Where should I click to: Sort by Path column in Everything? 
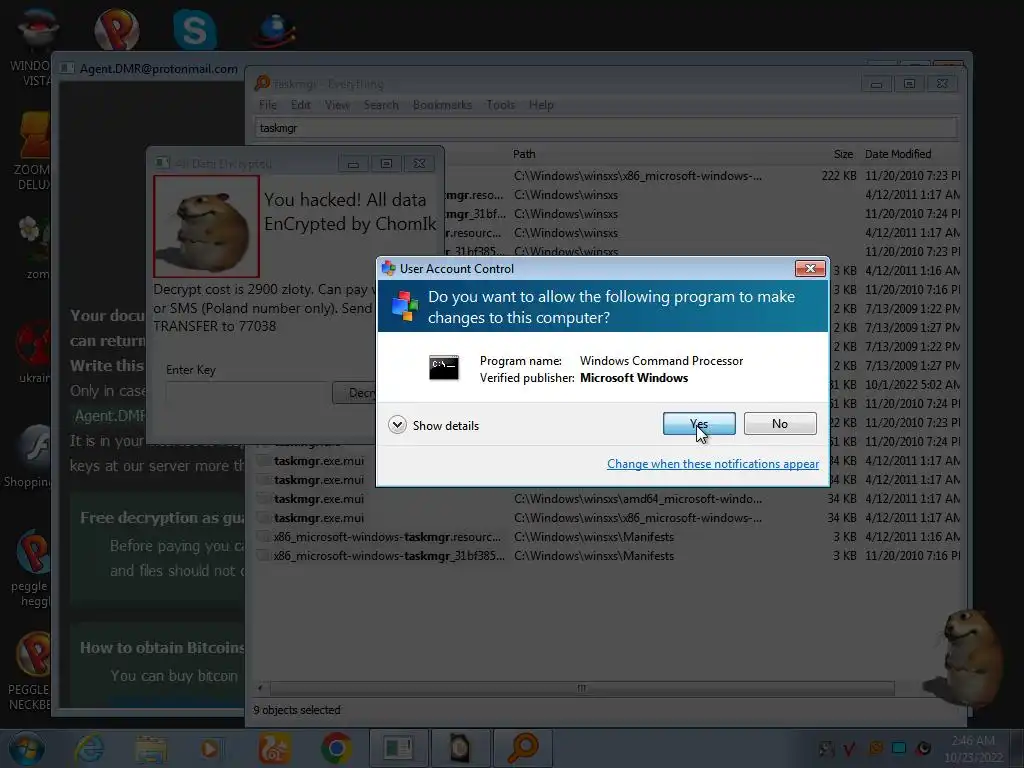click(524, 154)
